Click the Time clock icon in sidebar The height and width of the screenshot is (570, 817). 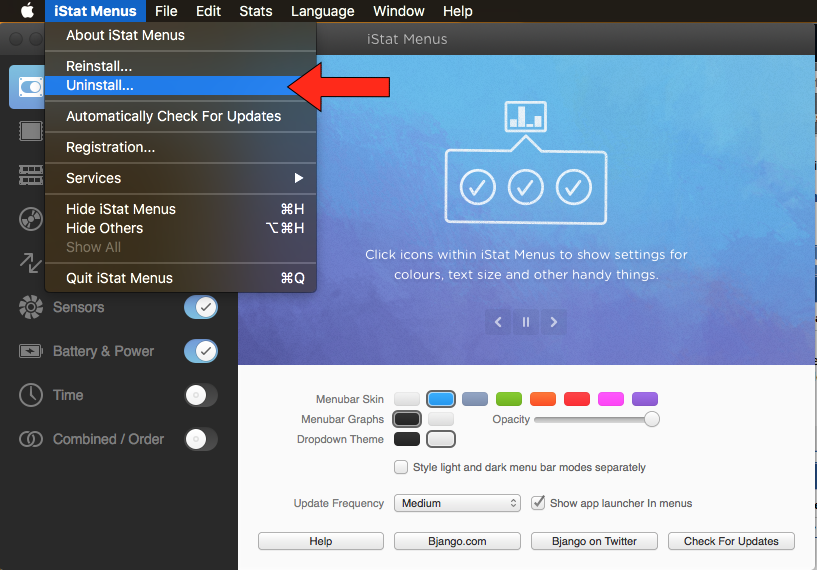click(31, 395)
